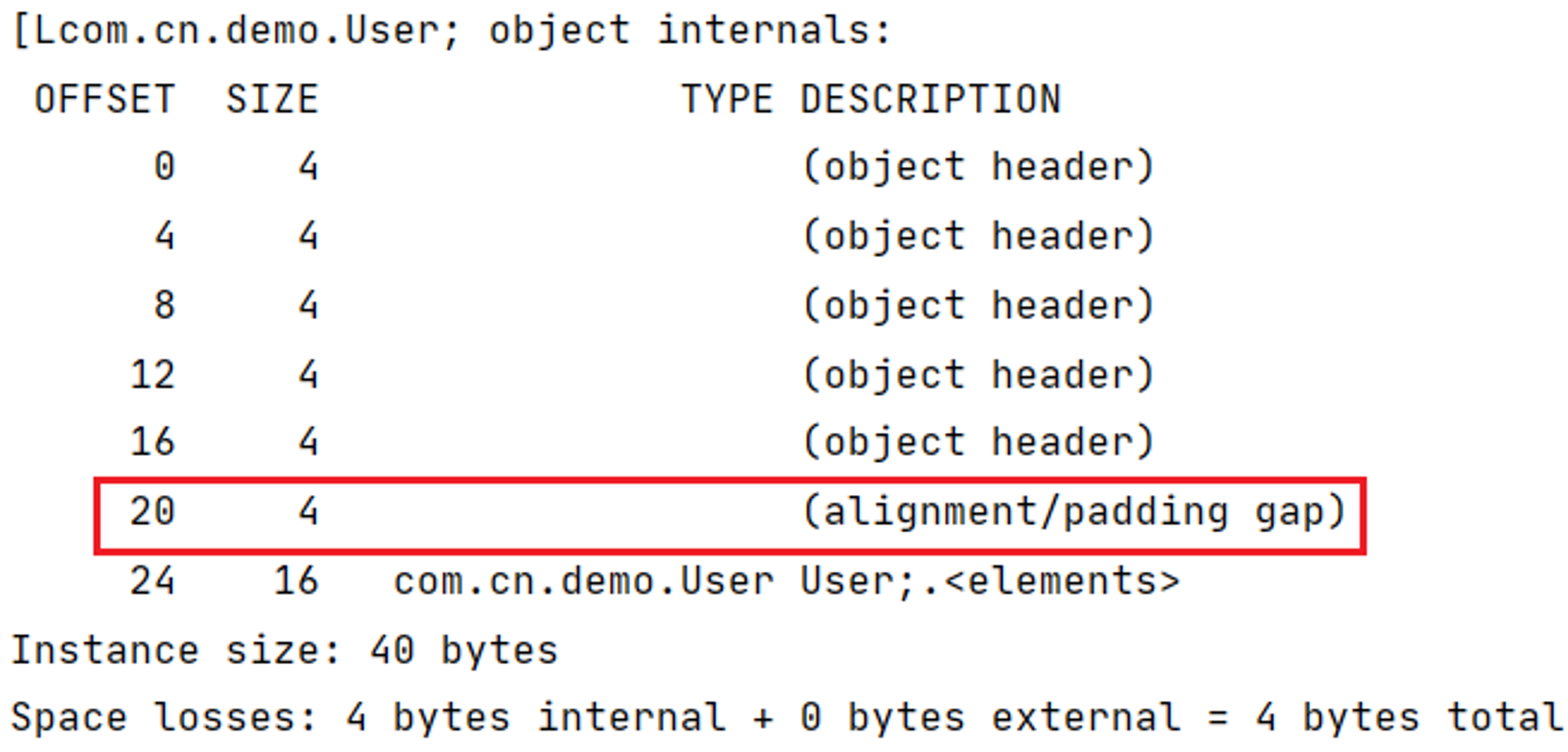Click the offset value 24
Image resolution: width=1568 pixels, height=752 pixels.
pyautogui.click(x=152, y=581)
